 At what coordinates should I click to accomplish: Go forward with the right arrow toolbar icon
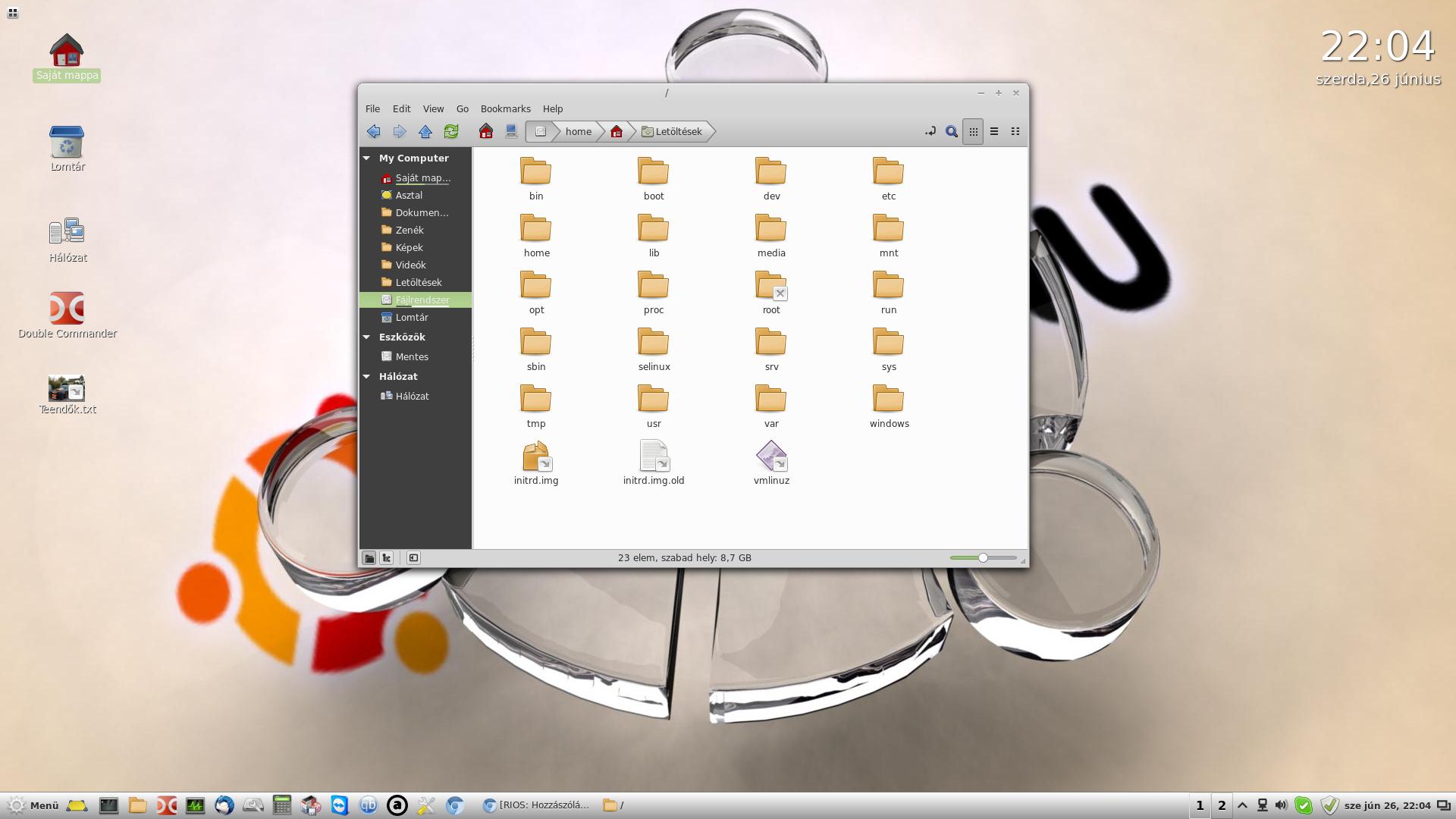pos(400,132)
